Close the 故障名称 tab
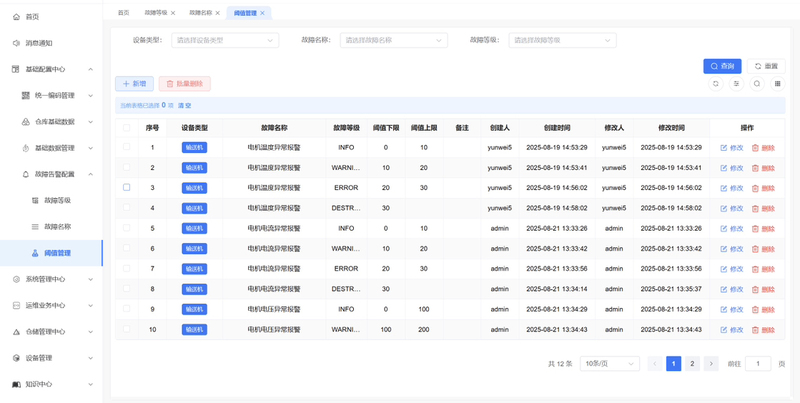Viewport: 800px width, 403px height. (218, 13)
